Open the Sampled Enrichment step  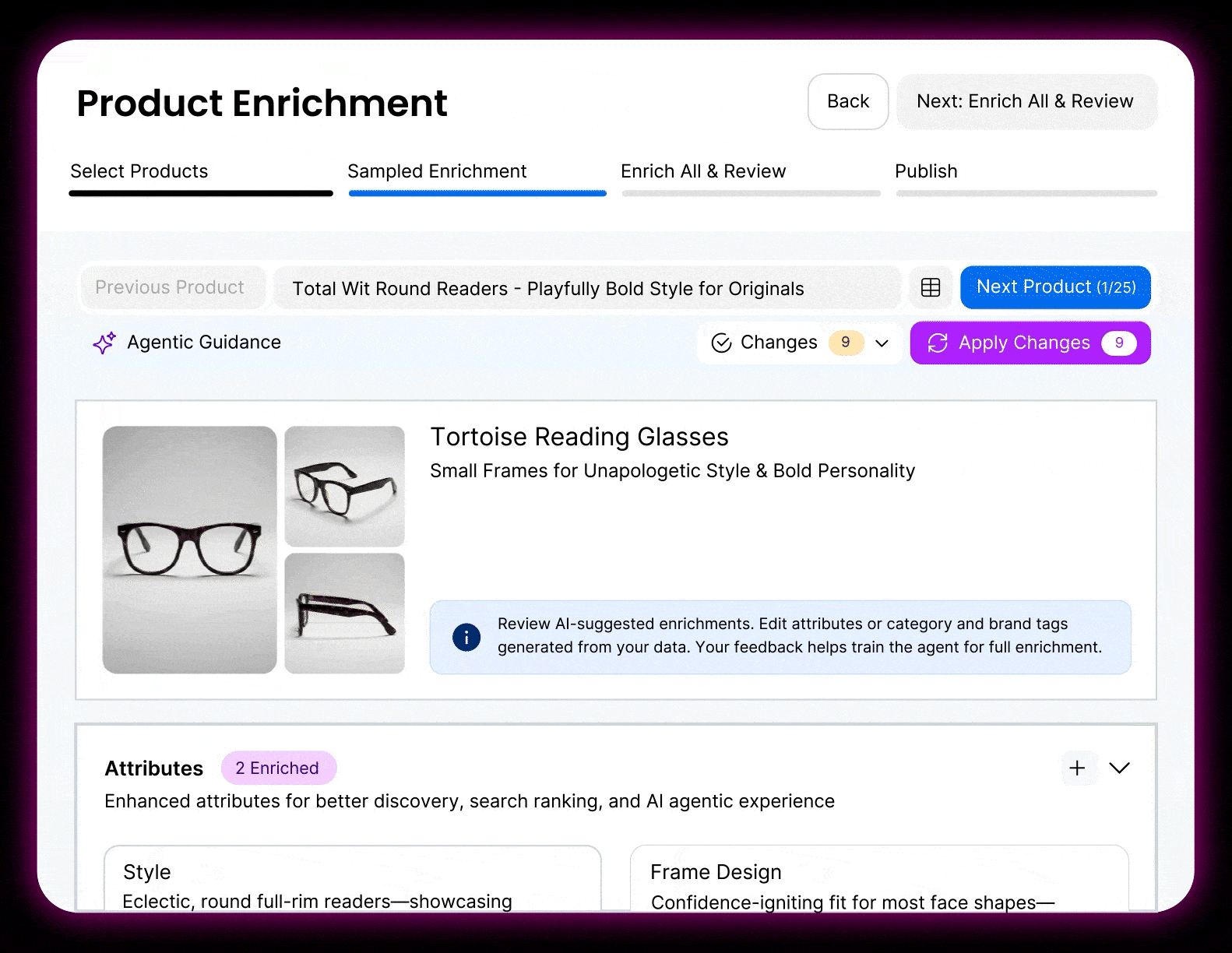point(477,178)
